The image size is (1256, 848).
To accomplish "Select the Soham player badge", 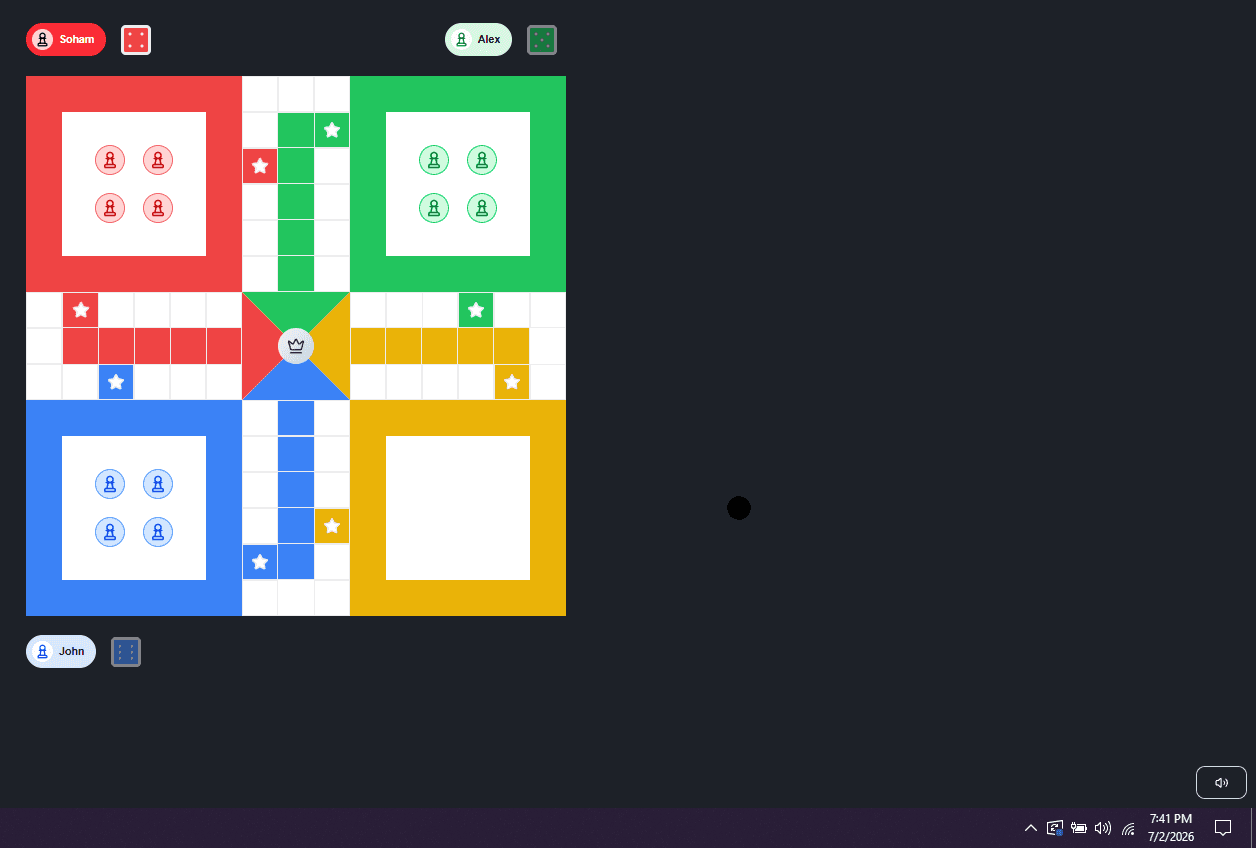I will click(66, 40).
